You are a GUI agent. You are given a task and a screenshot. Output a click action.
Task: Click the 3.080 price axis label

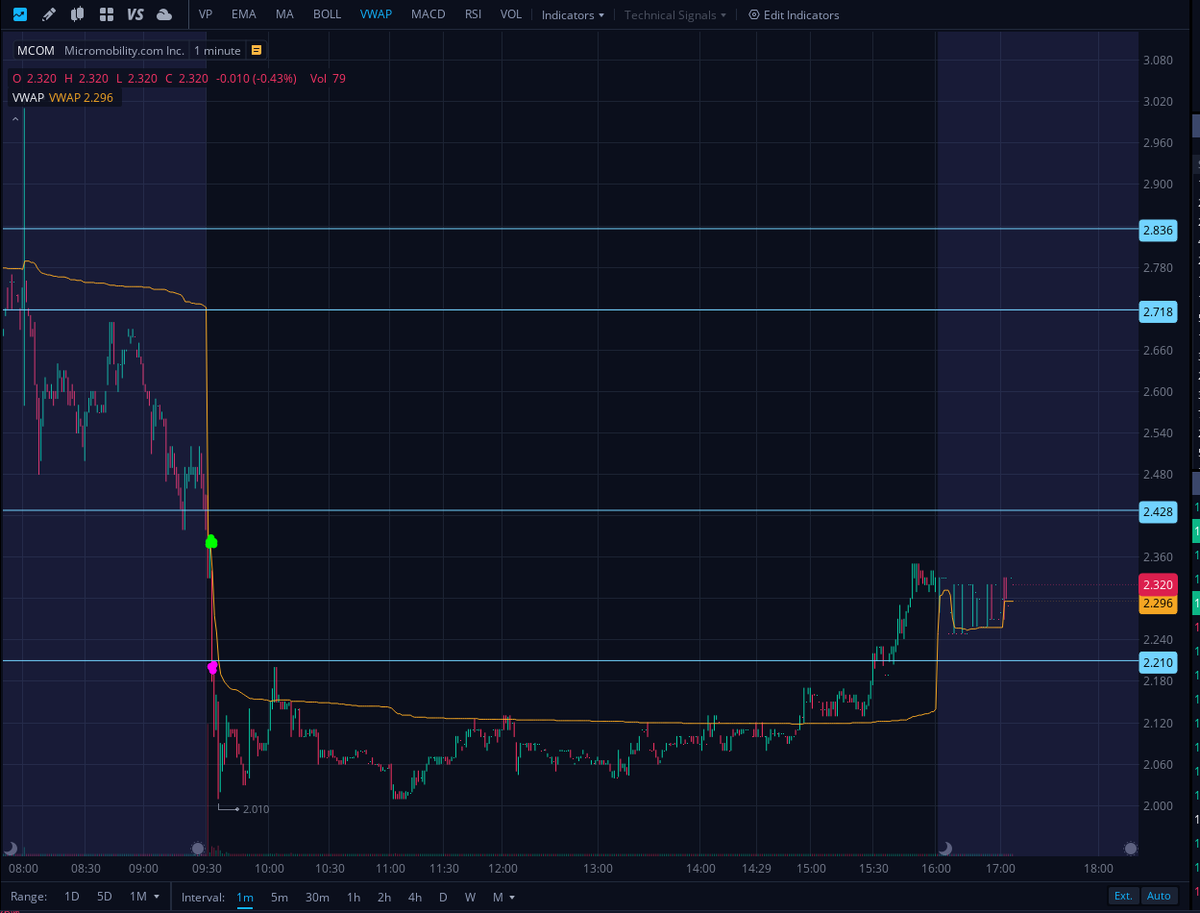pyautogui.click(x=1157, y=60)
